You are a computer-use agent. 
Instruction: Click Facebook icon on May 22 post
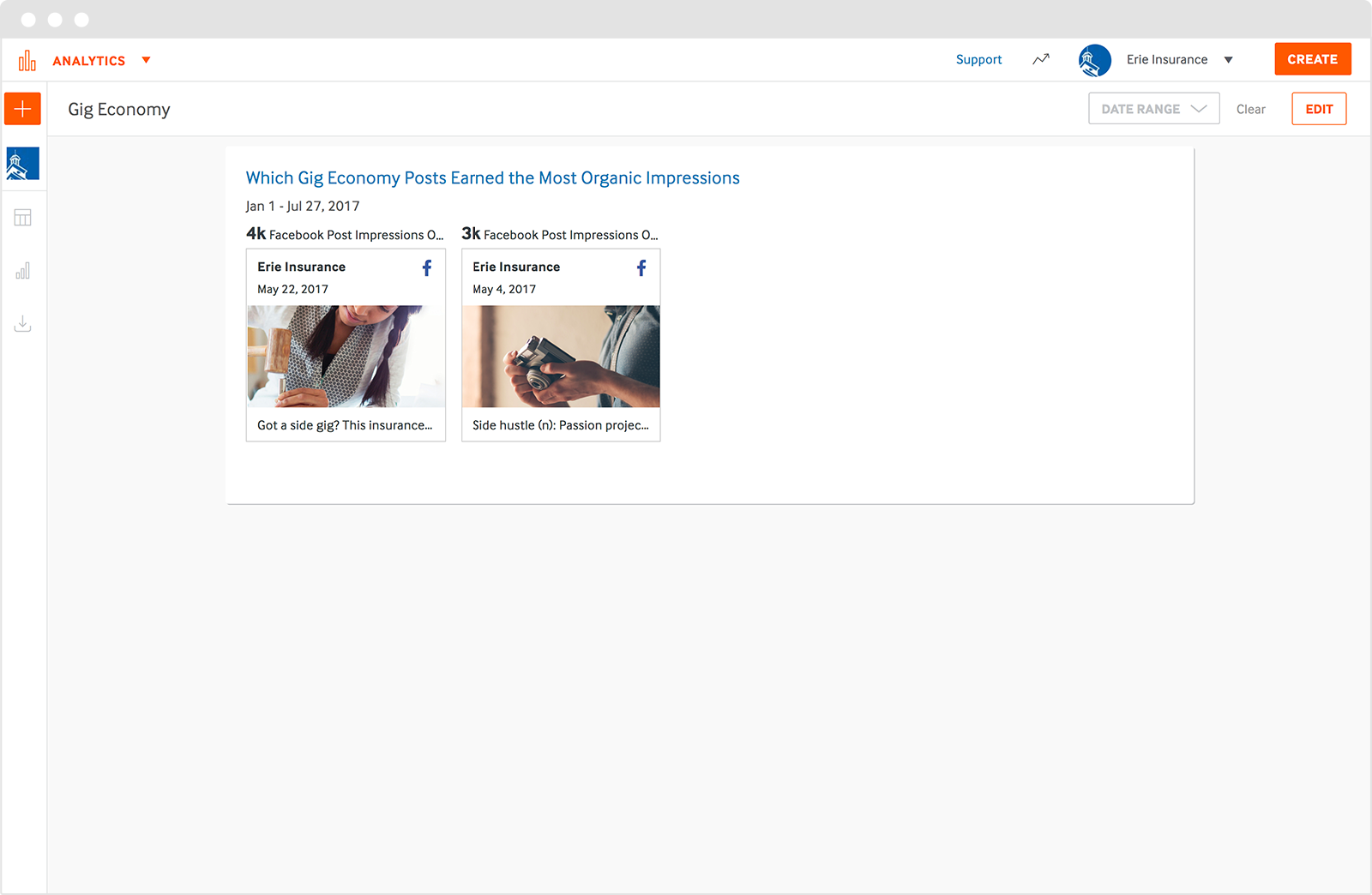tap(427, 268)
